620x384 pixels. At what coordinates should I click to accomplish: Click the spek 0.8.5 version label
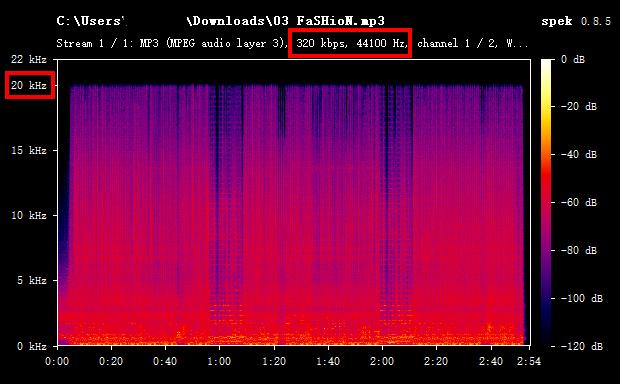point(576,21)
